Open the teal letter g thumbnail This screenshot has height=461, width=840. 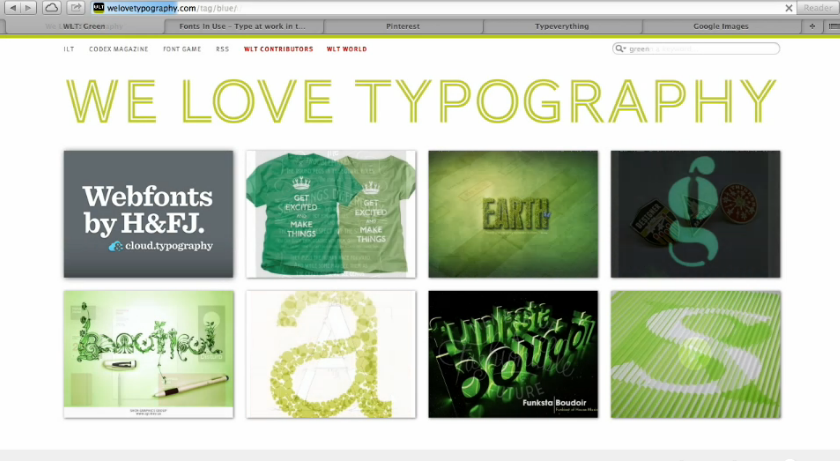[695, 214]
